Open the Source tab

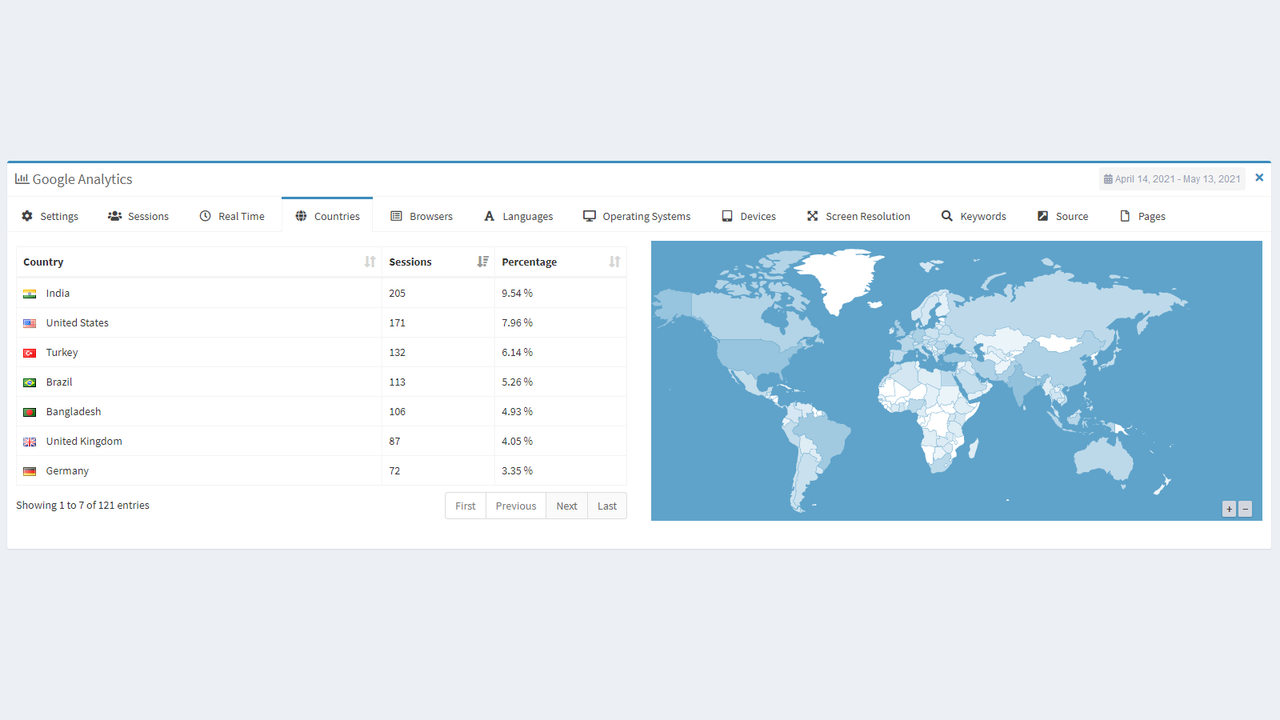[1063, 216]
